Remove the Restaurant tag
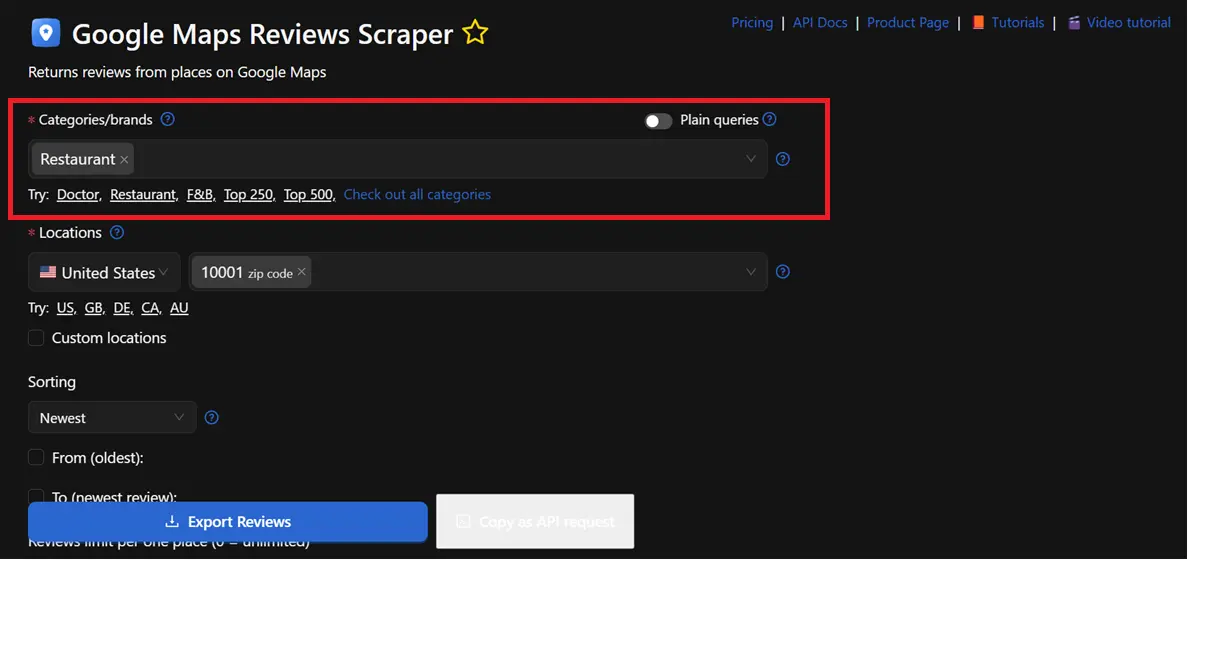 [124, 160]
